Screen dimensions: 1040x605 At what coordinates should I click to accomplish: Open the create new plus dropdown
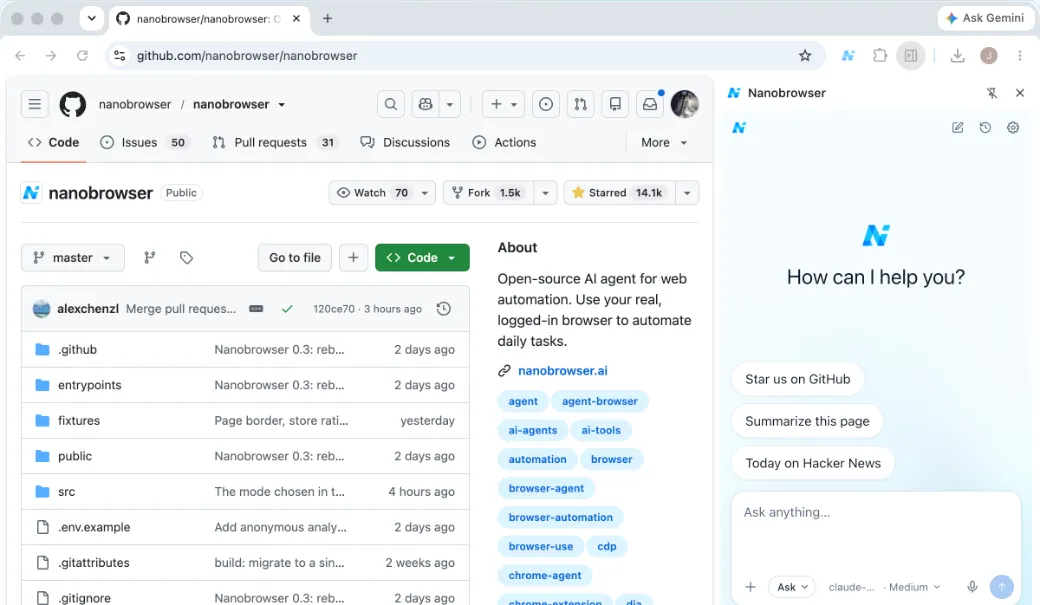(x=503, y=104)
